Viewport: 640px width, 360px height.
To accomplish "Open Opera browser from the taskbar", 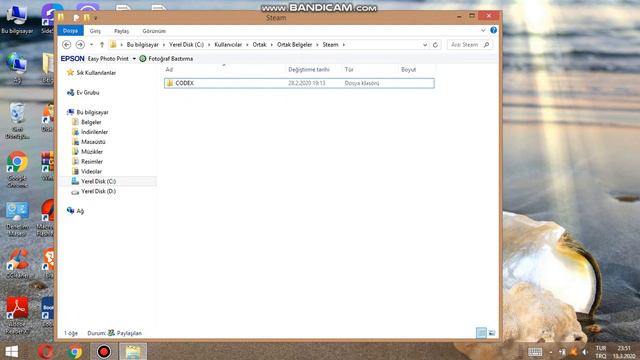I will click(46, 351).
